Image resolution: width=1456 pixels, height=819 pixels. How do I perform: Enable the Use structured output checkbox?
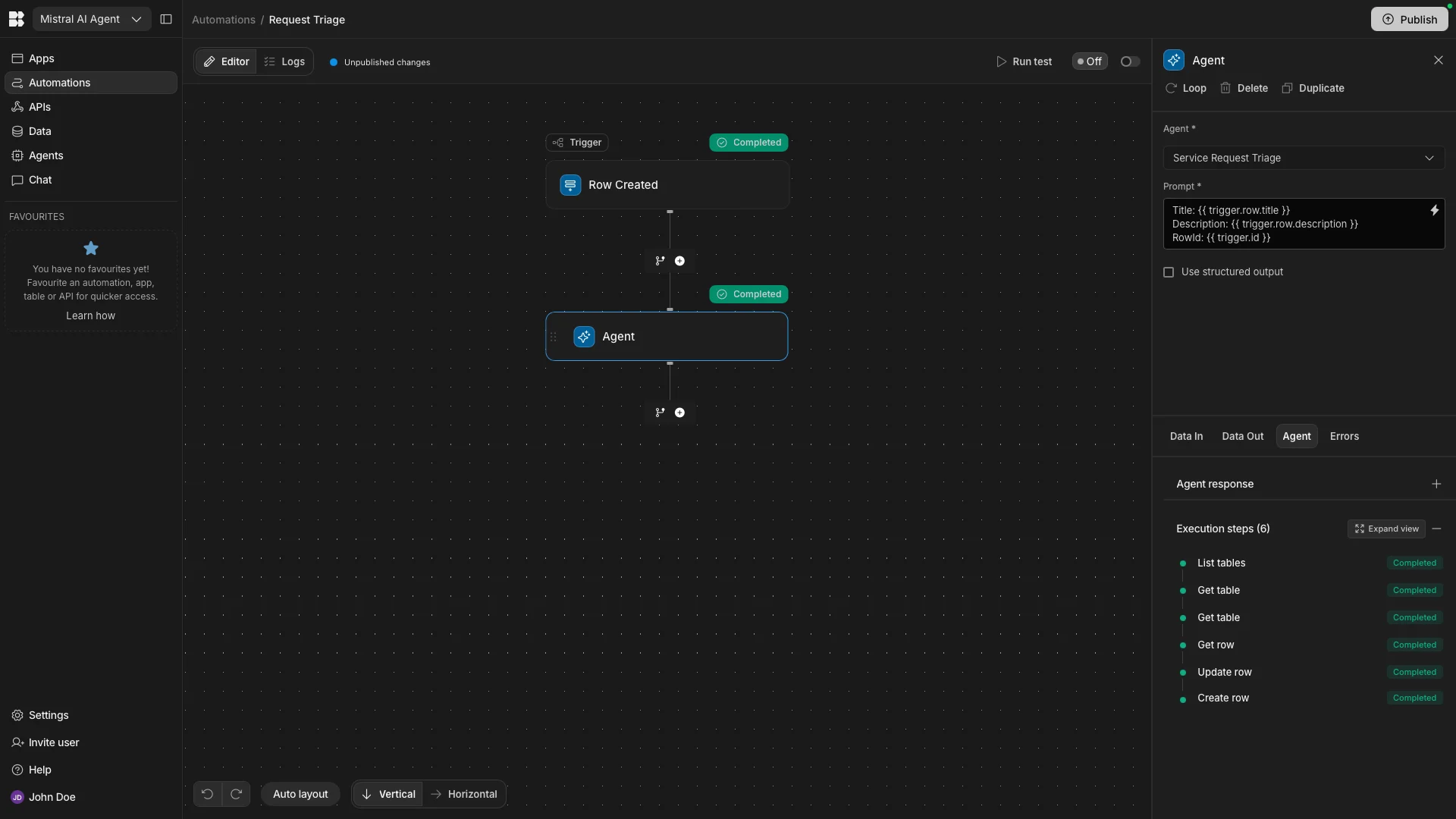pos(1169,272)
